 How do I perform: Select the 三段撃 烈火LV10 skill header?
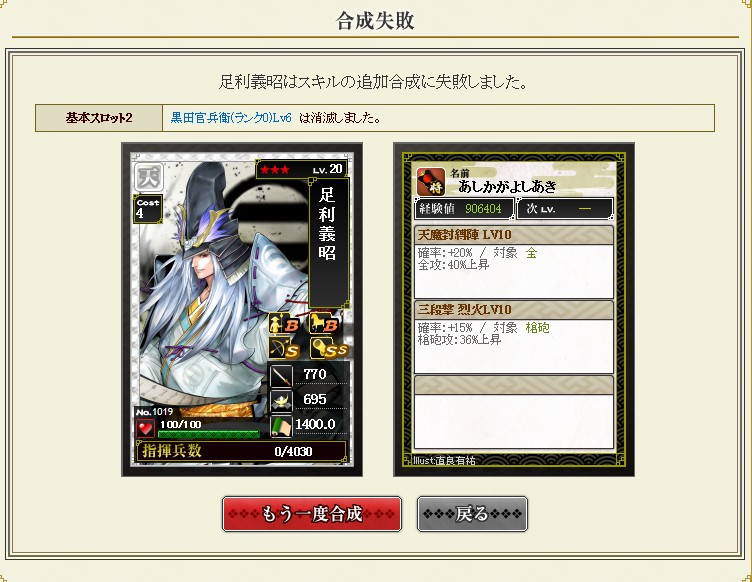[514, 310]
